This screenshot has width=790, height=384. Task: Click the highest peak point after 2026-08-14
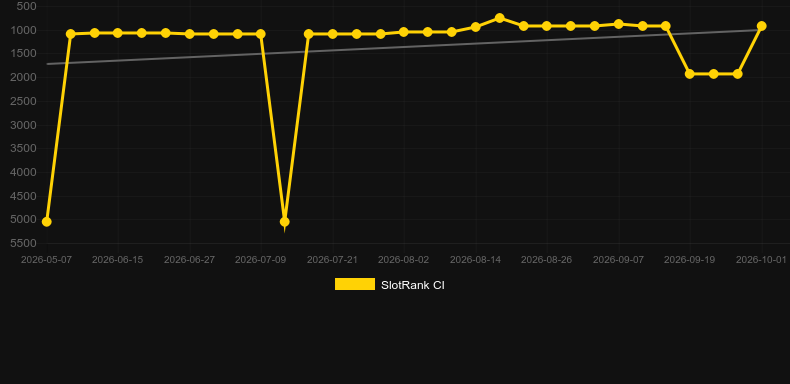499,18
